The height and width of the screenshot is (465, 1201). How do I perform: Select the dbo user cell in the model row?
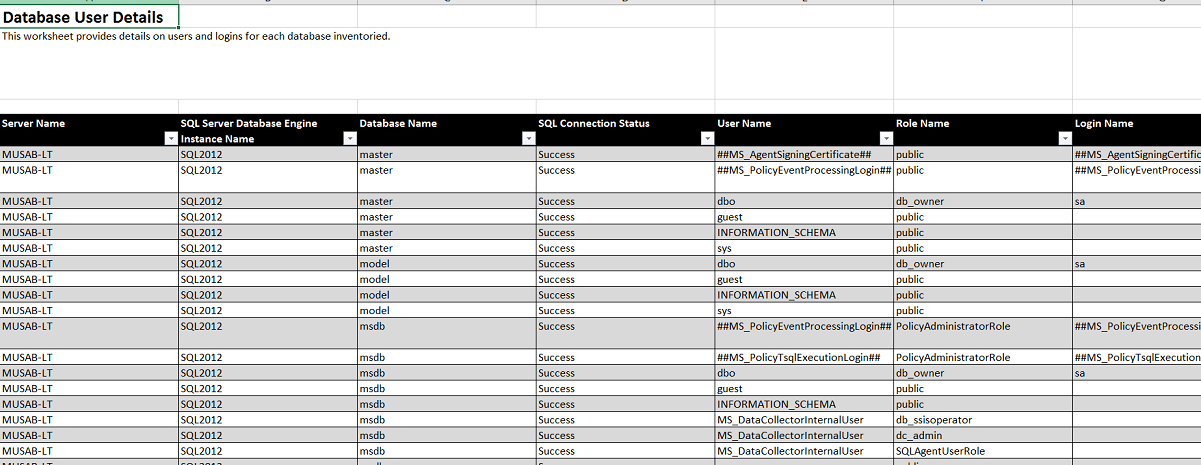[805, 264]
